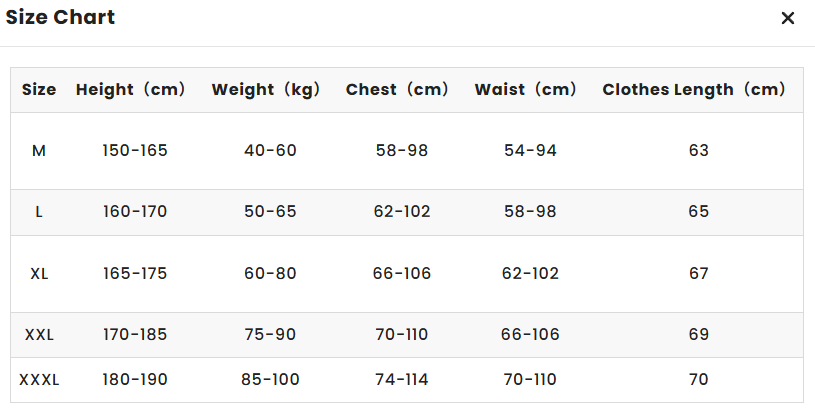Select the L size row label
The width and height of the screenshot is (815, 419).
pyautogui.click(x=39, y=212)
